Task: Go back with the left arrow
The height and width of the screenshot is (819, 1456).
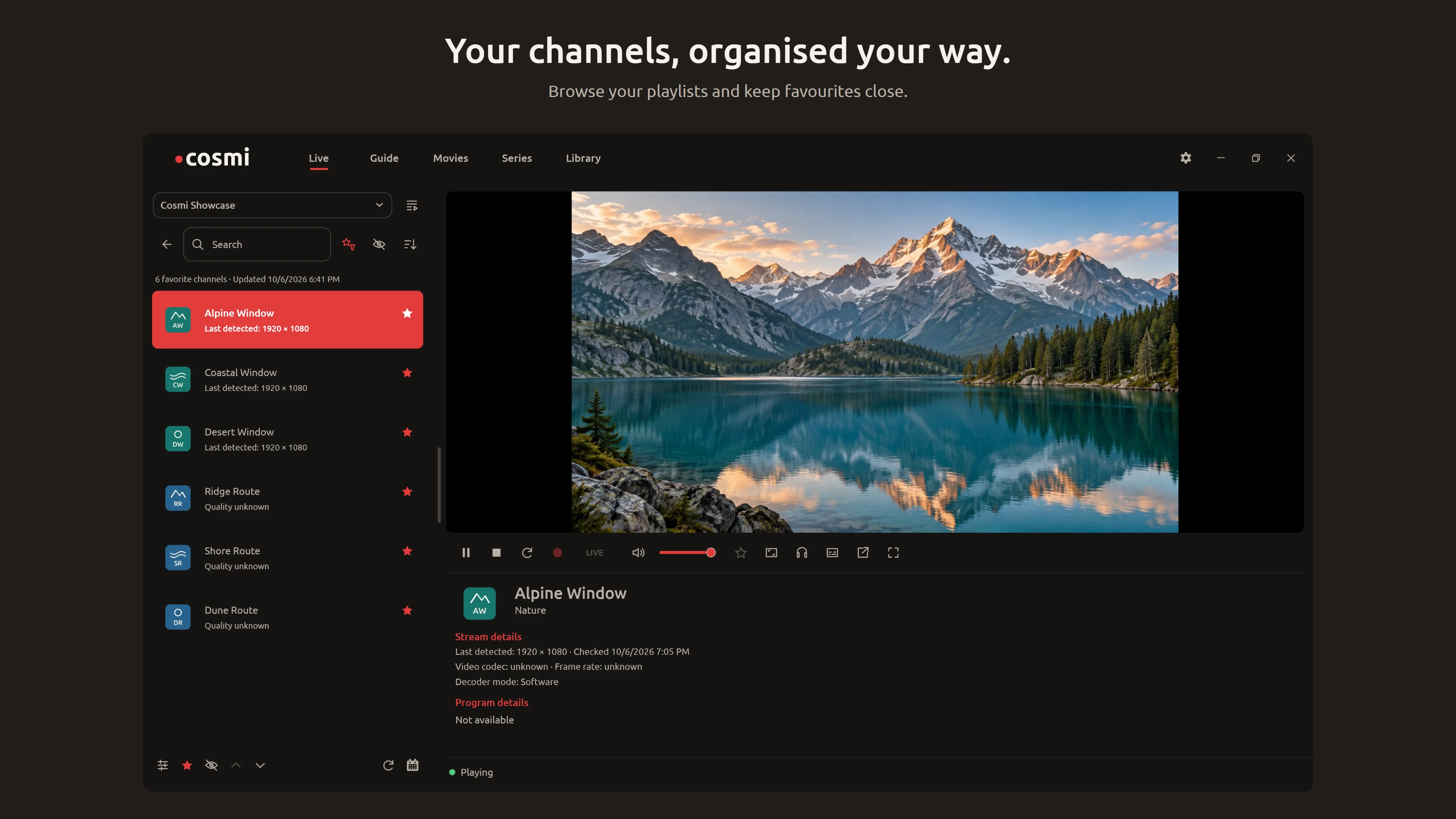Action: 167,244
